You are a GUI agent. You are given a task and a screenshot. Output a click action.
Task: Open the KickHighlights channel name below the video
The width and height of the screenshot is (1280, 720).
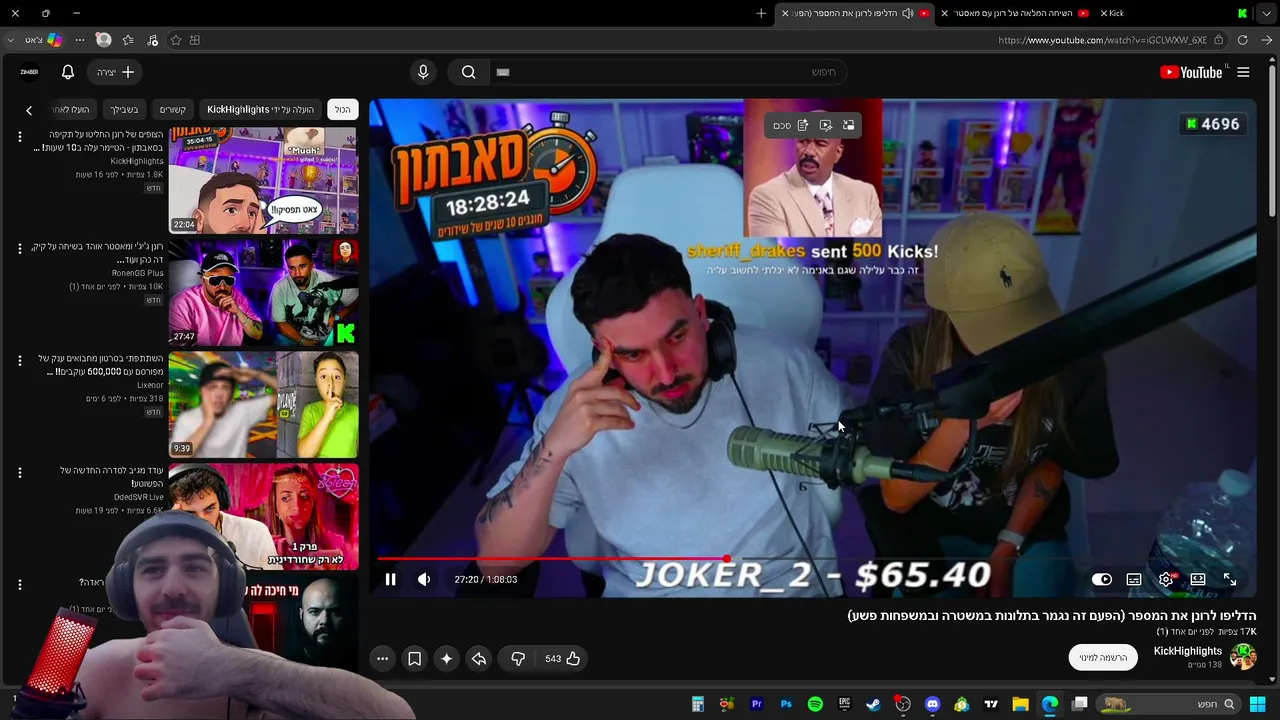1188,651
